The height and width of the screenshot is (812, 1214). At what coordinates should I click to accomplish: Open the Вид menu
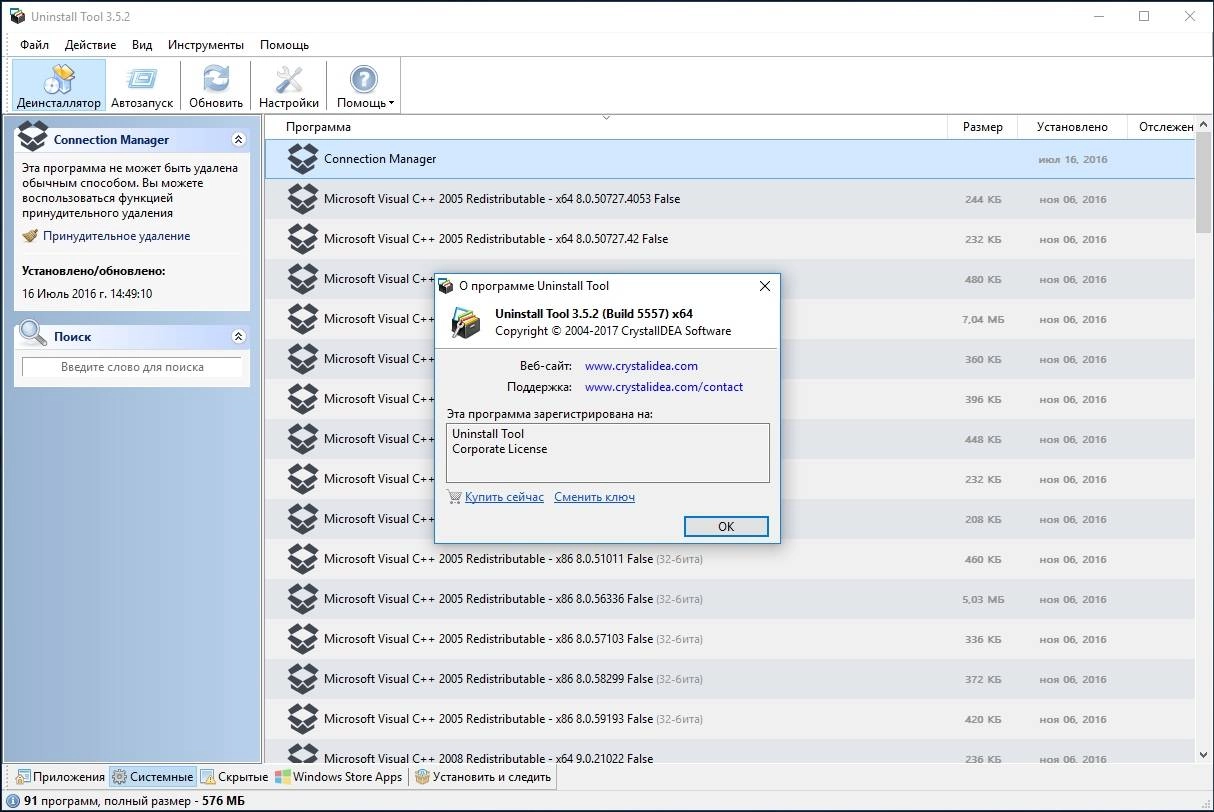coord(142,45)
